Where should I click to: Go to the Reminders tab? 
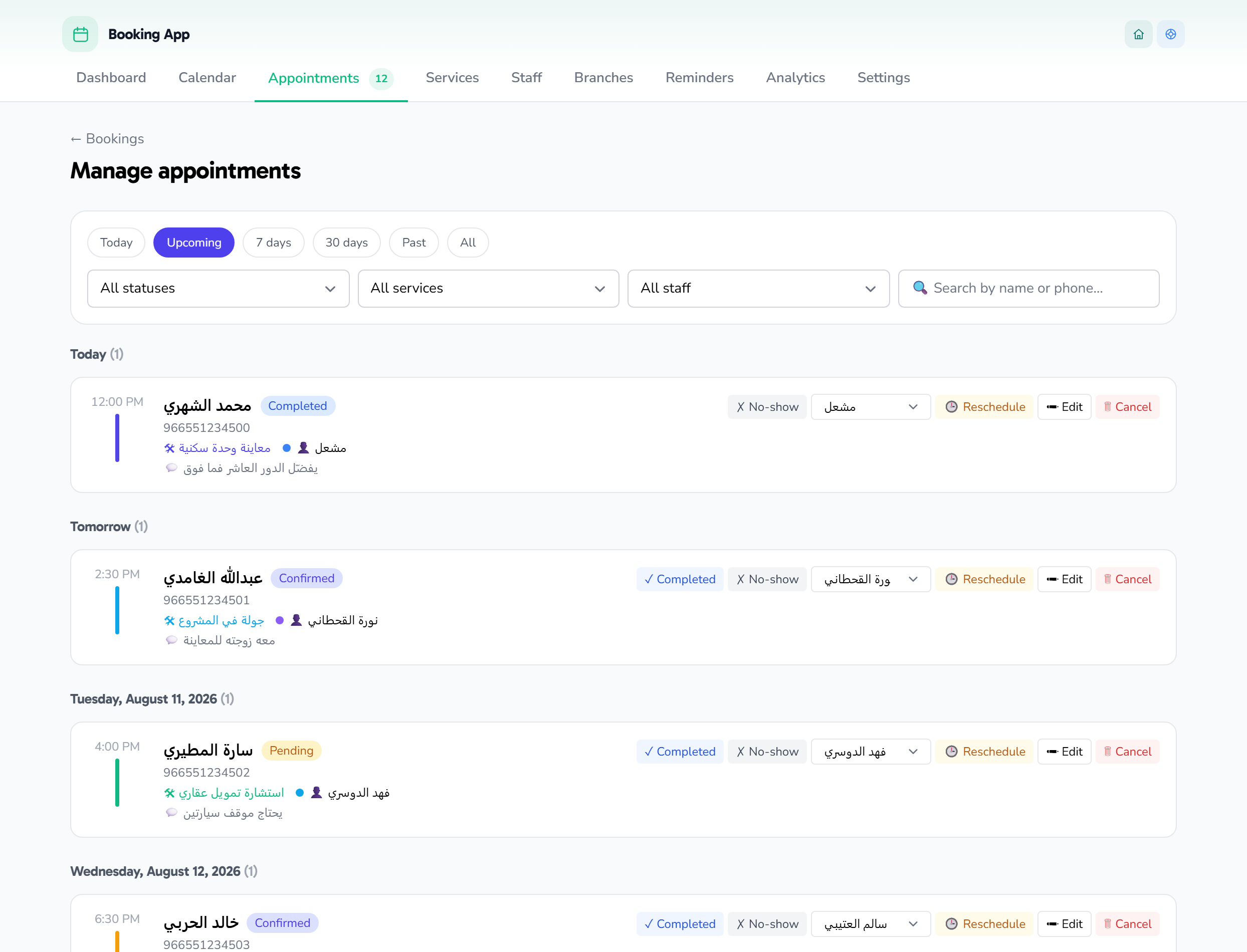[x=700, y=78]
